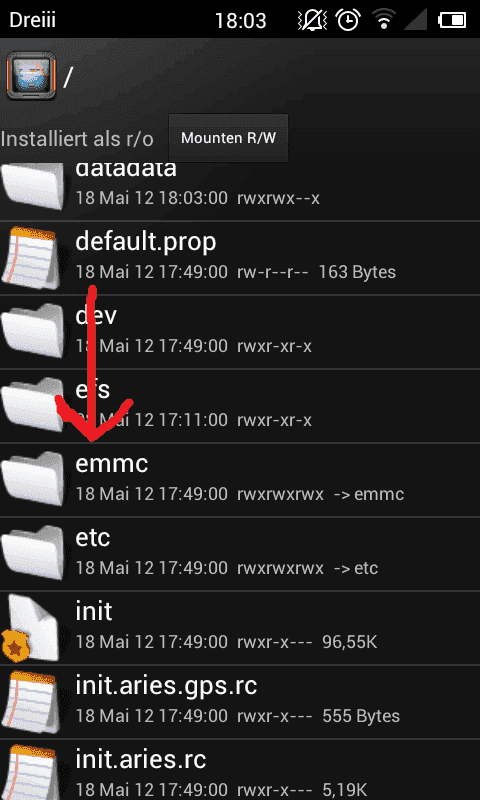
Task: Select the init file icon with badge
Action: coord(30,628)
